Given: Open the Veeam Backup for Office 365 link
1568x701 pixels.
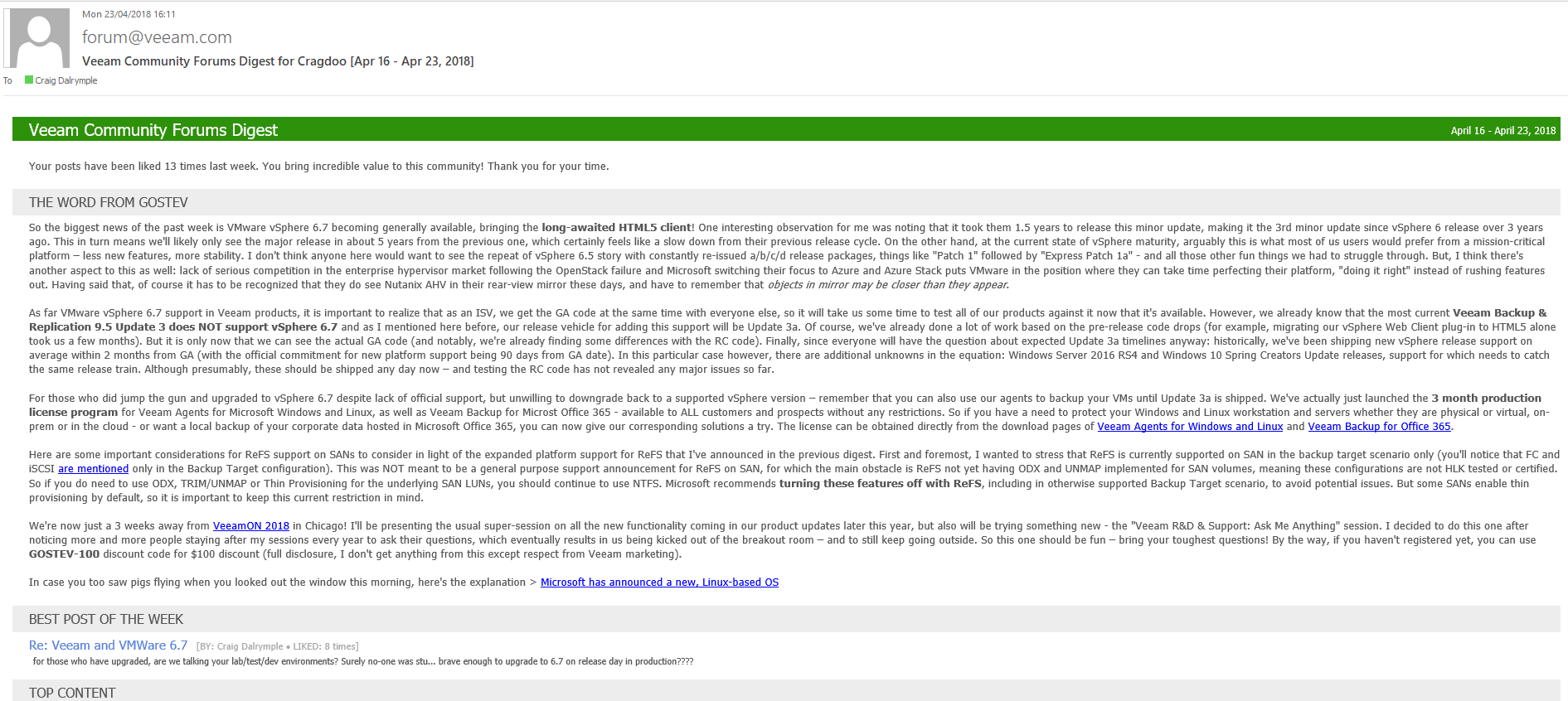Looking at the screenshot, I should (x=1379, y=427).
